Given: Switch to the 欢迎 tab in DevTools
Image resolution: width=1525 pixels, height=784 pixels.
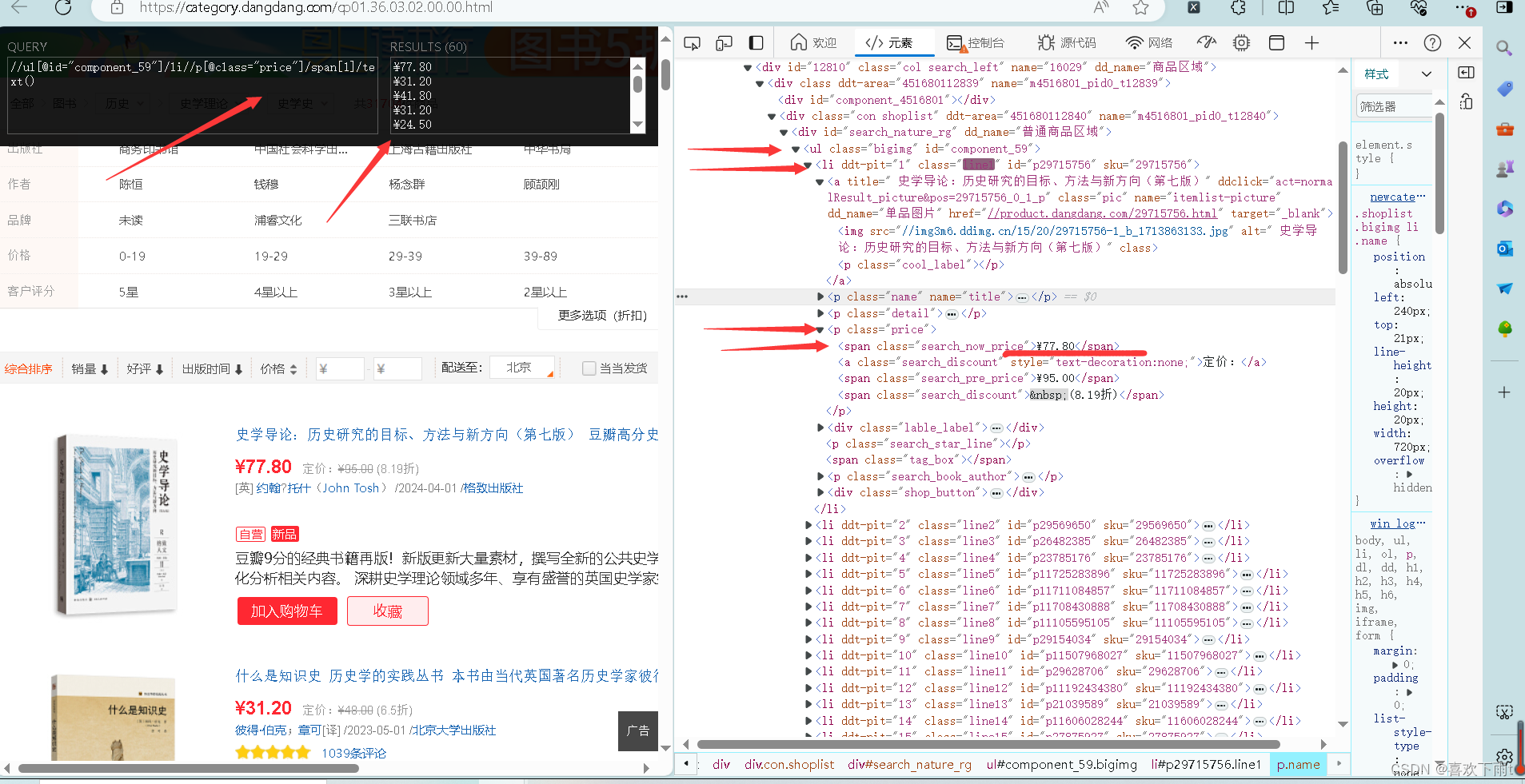Looking at the screenshot, I should point(813,43).
